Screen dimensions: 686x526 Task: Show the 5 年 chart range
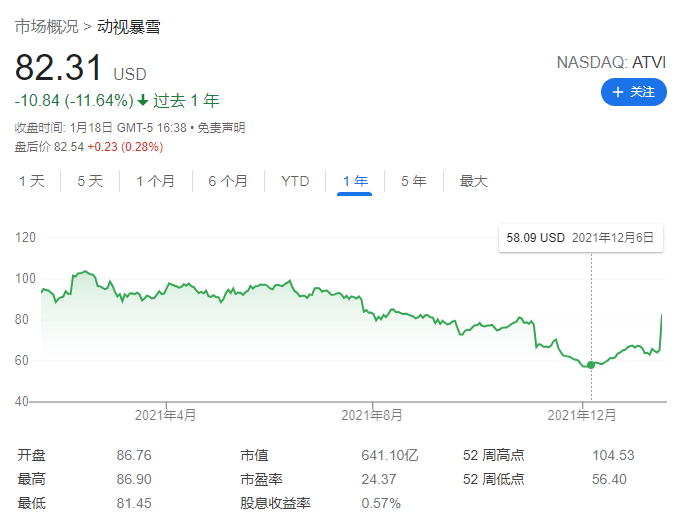[413, 182]
